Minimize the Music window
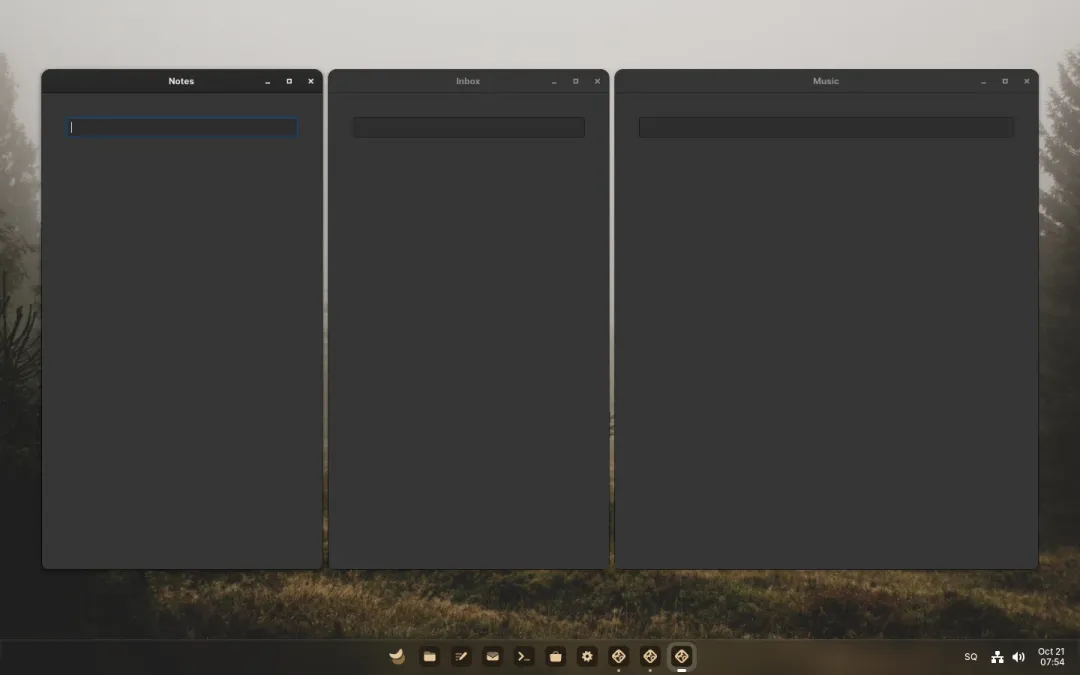1080x675 pixels. point(983,81)
